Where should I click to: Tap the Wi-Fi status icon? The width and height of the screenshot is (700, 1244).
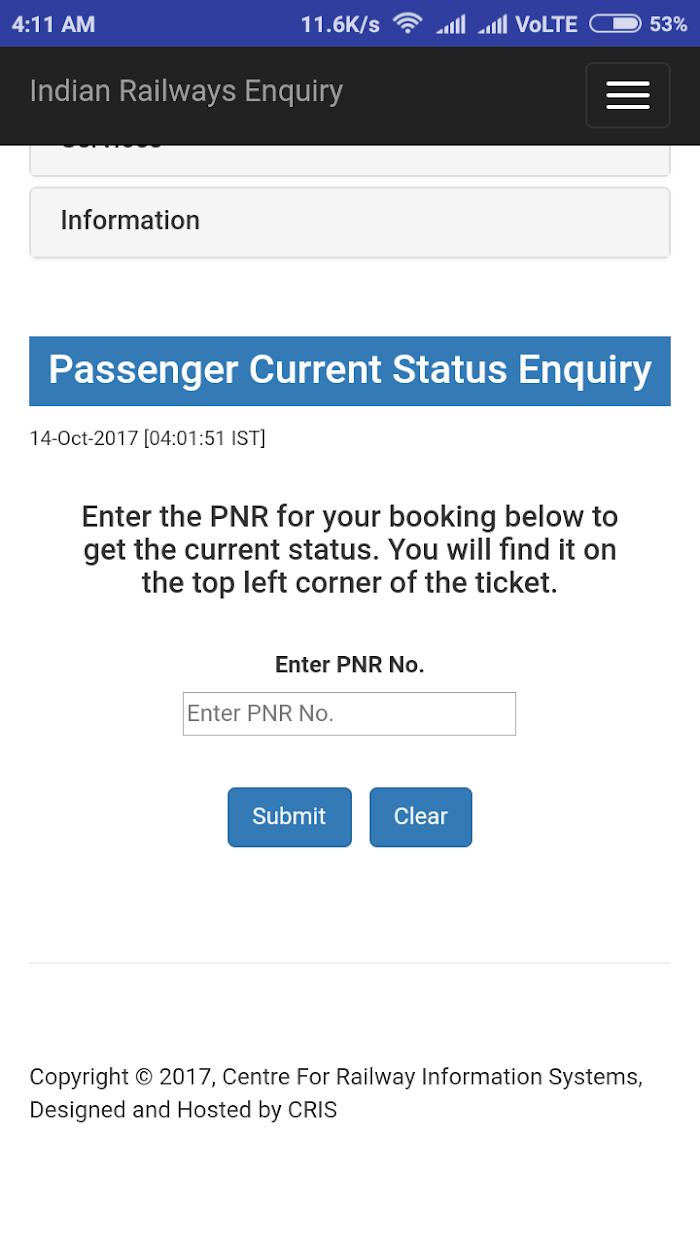[407, 23]
